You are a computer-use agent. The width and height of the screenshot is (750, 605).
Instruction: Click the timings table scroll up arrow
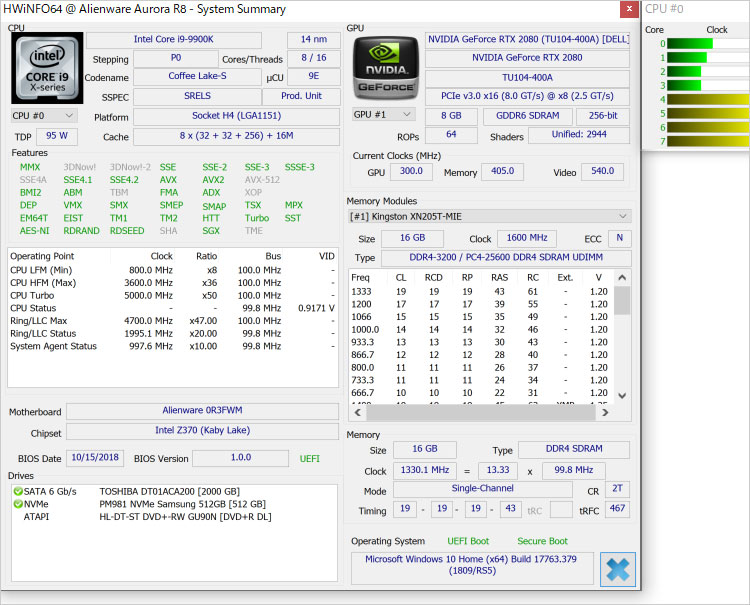(622, 277)
